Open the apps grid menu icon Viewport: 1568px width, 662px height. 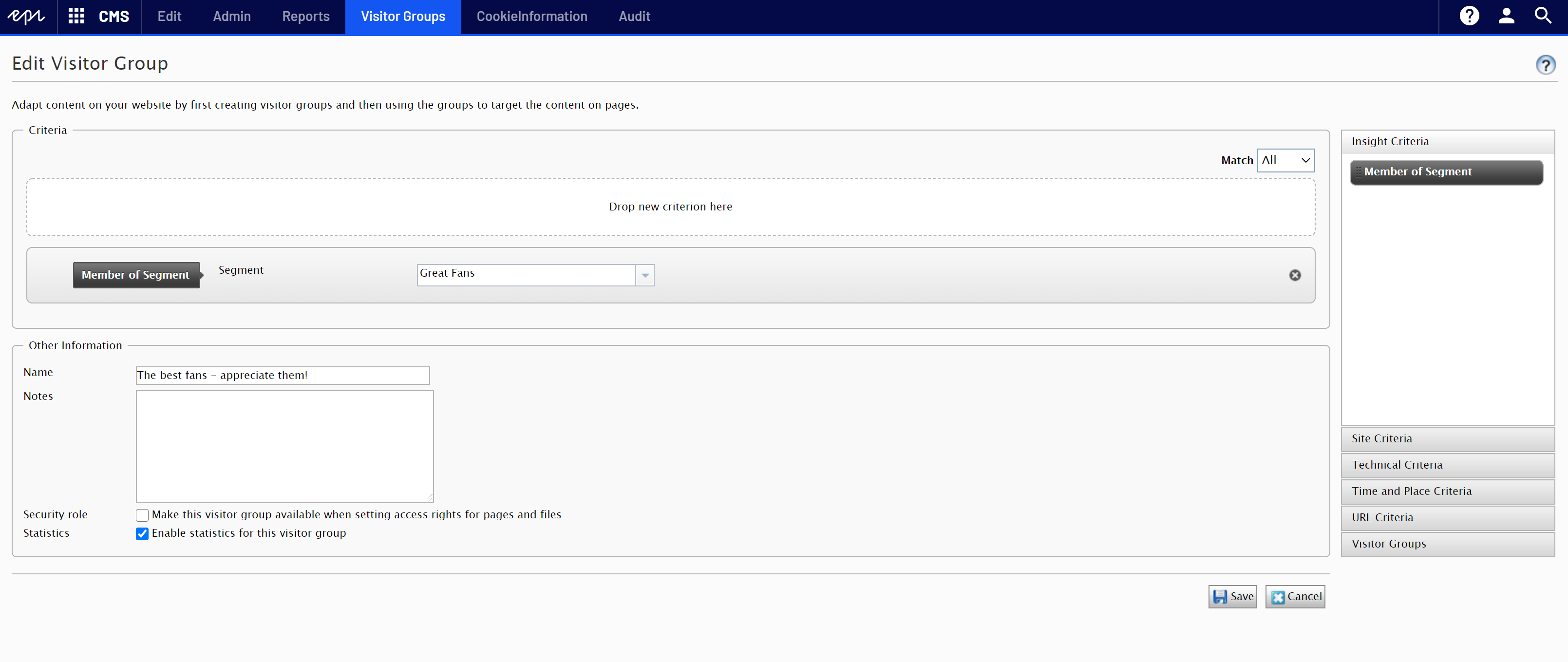pyautogui.click(x=76, y=17)
